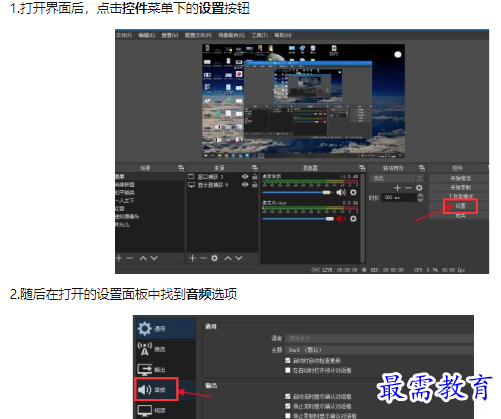The height and width of the screenshot is (419, 501).
Task: Add transition with plus icon
Action: (x=397, y=188)
